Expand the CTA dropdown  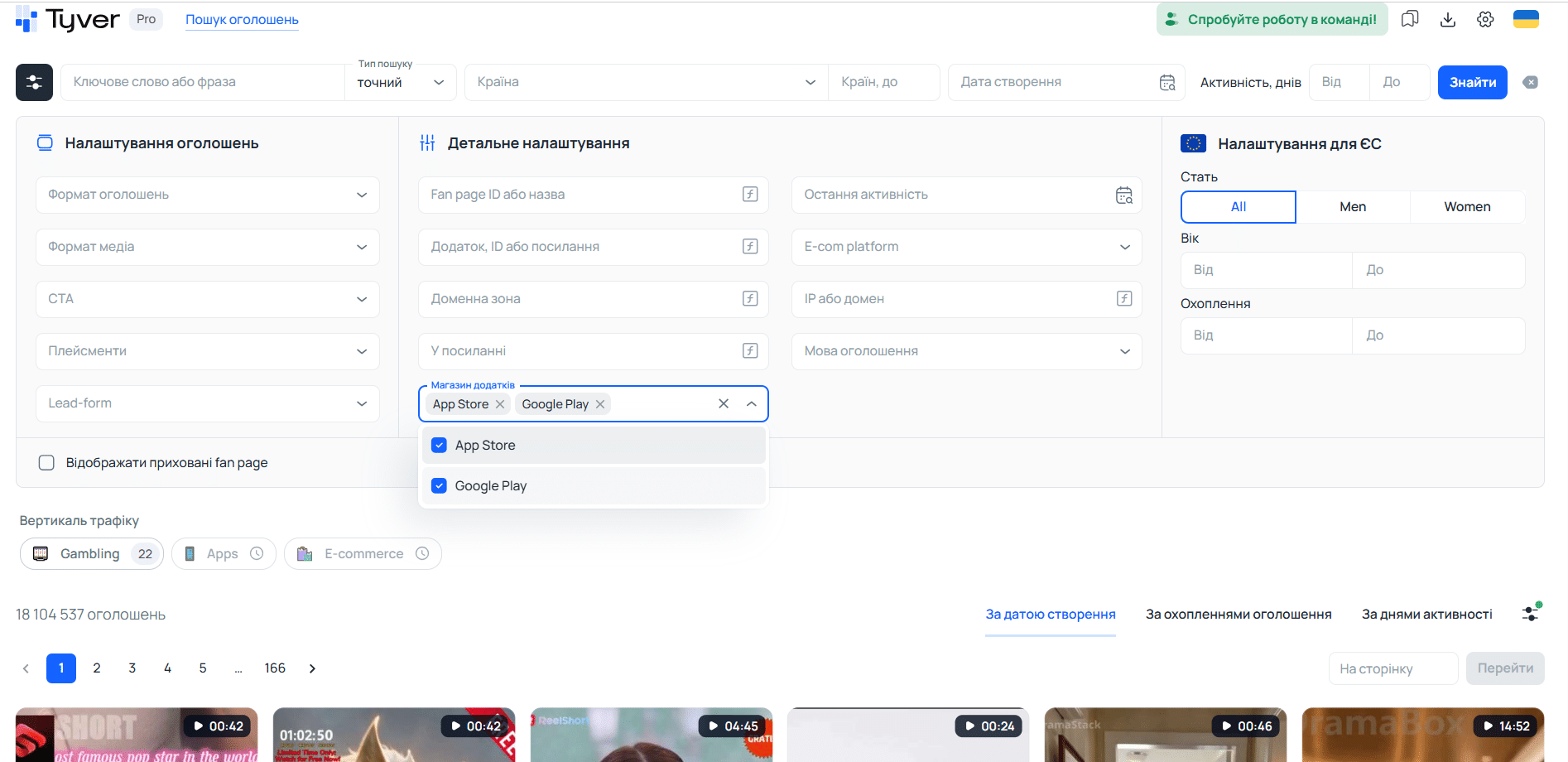208,299
